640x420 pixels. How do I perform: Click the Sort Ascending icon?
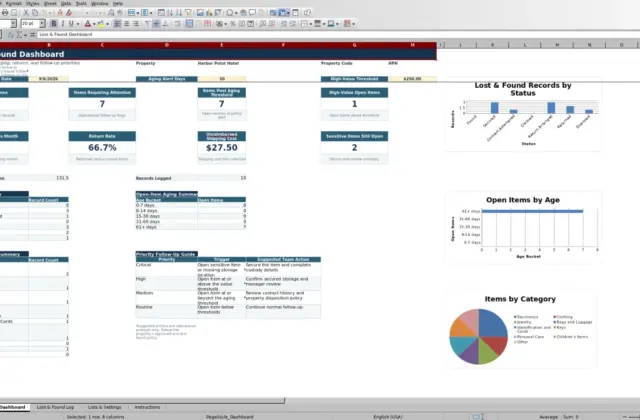(170, 13)
